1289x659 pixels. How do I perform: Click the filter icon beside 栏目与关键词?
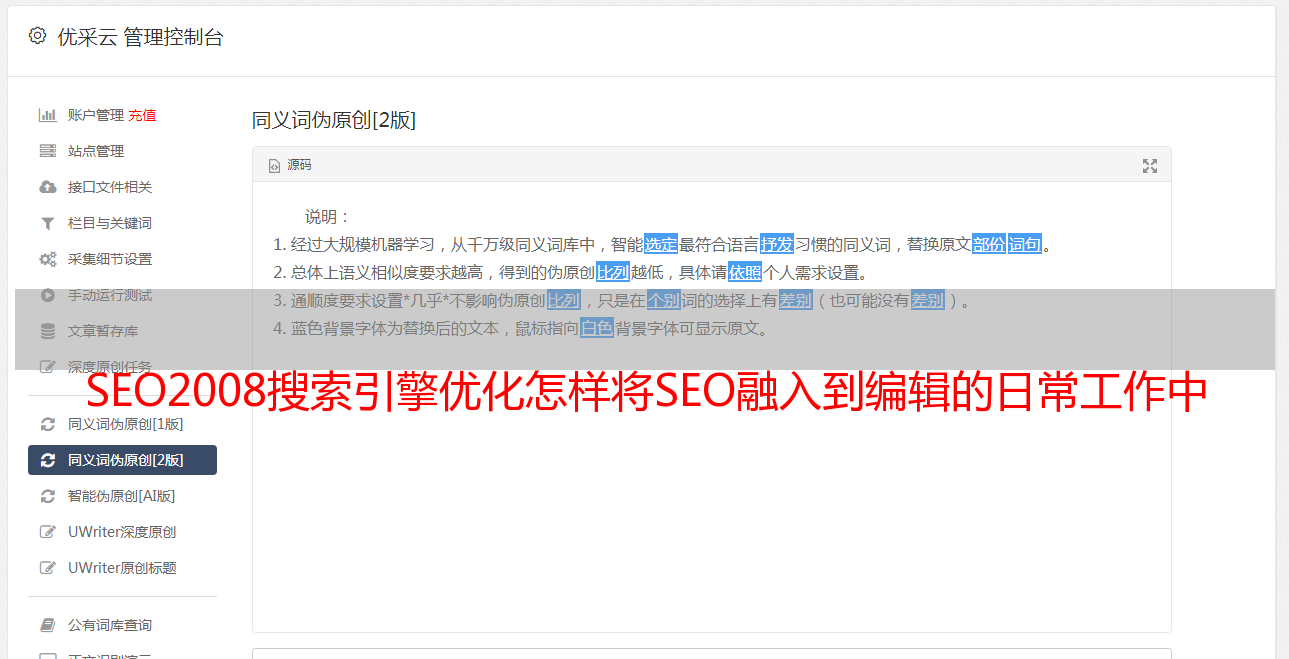(47, 223)
